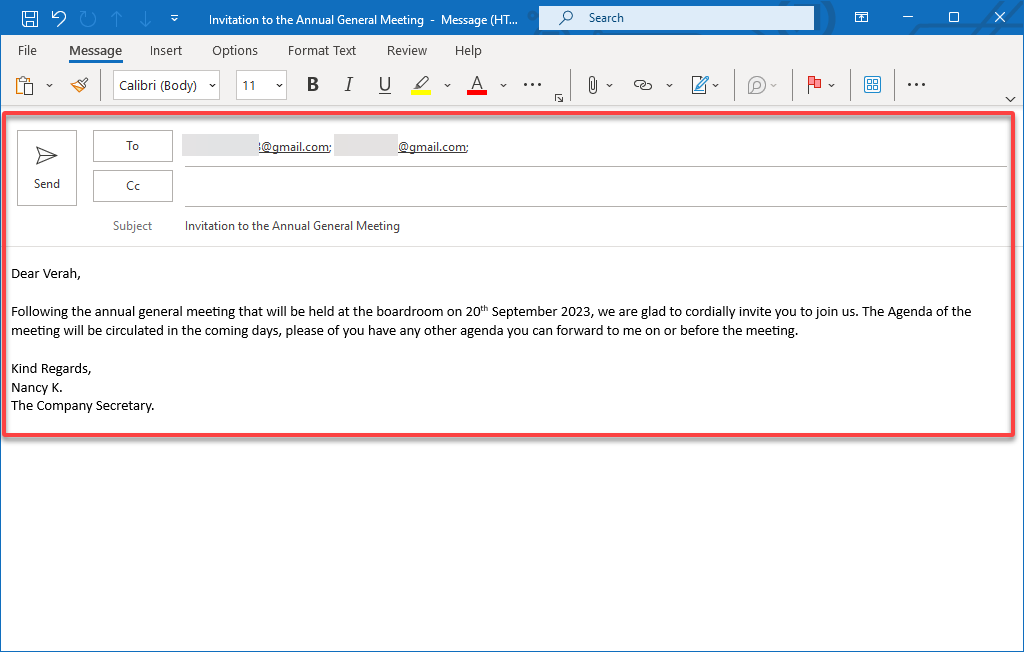1024x652 pixels.
Task: Expand the highlight color dropdown arrow
Action: (447, 85)
